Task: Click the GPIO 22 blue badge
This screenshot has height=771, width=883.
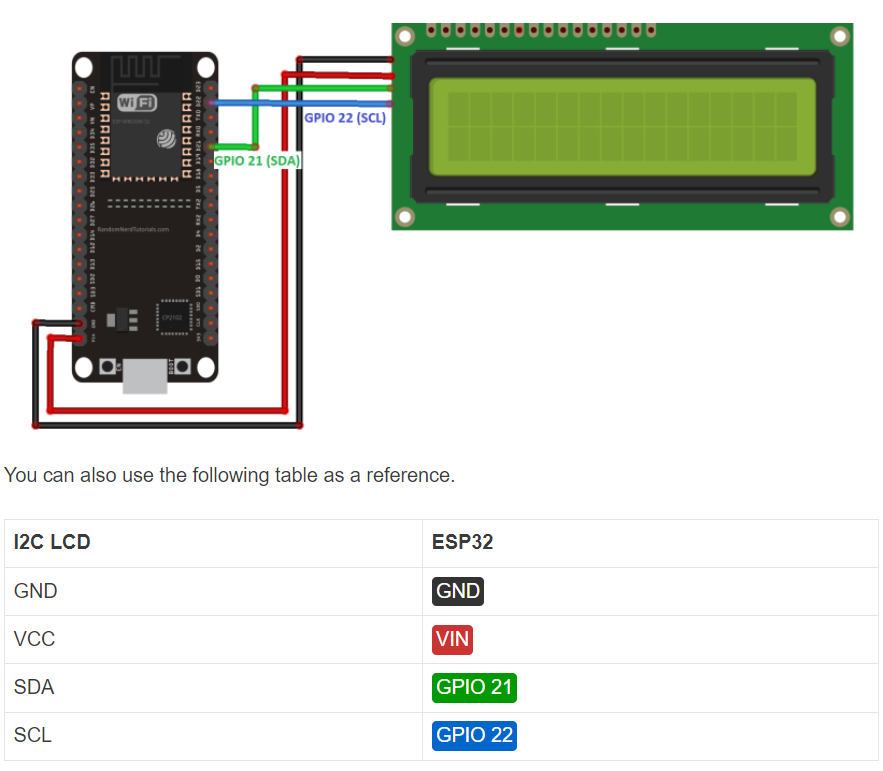Action: [x=474, y=735]
